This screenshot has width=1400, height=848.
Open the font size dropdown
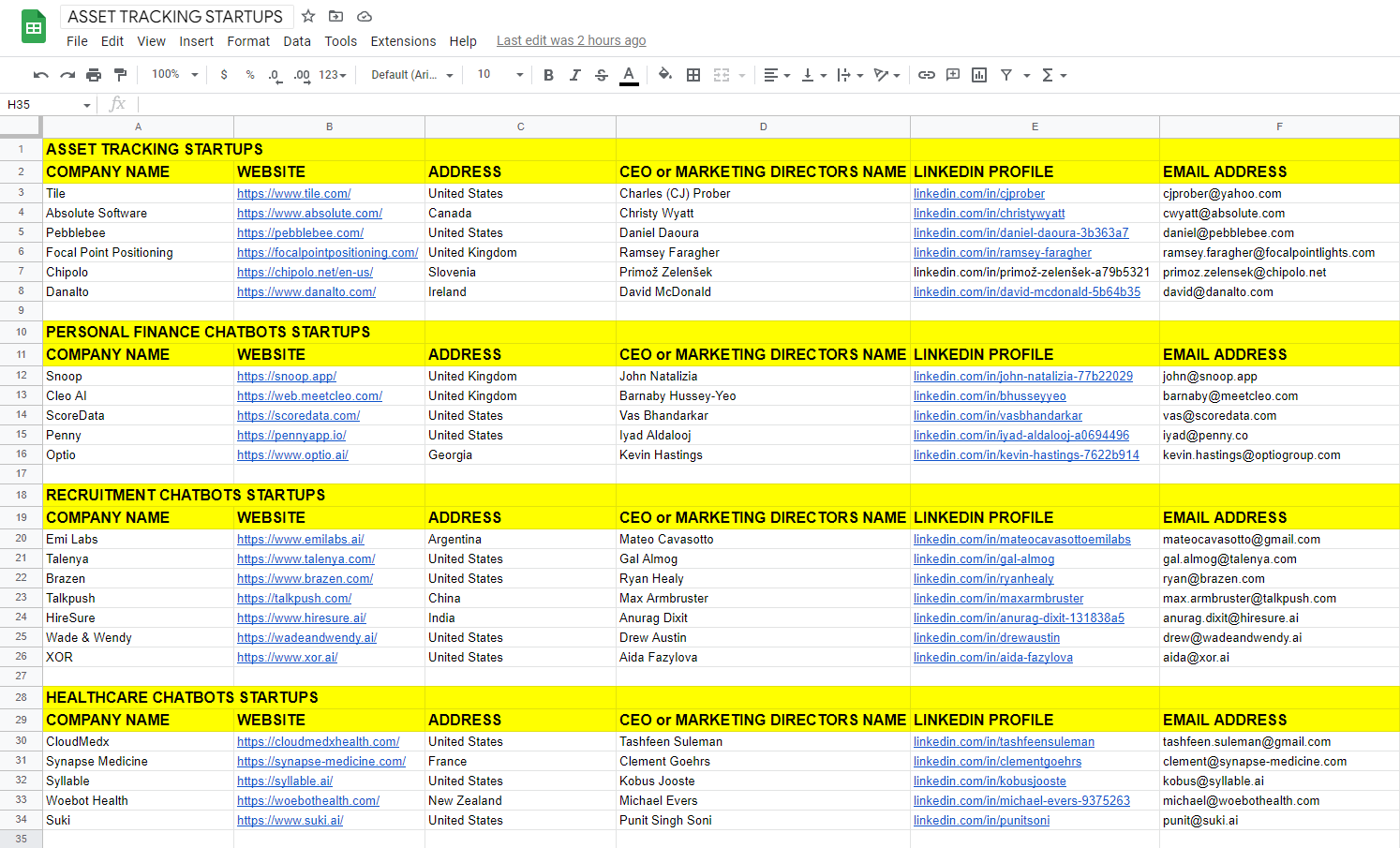point(499,75)
